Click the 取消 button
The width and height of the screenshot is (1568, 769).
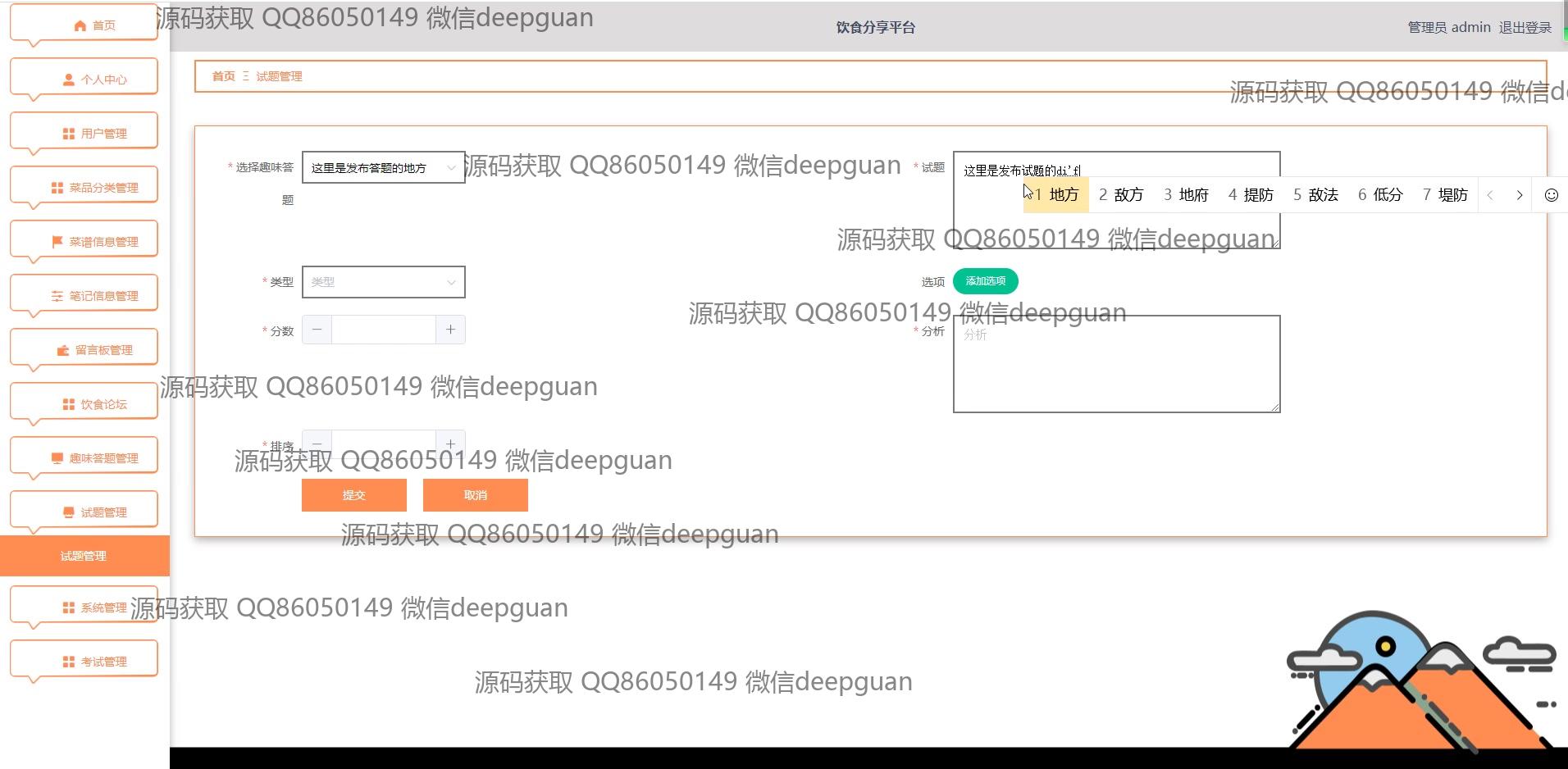click(476, 495)
